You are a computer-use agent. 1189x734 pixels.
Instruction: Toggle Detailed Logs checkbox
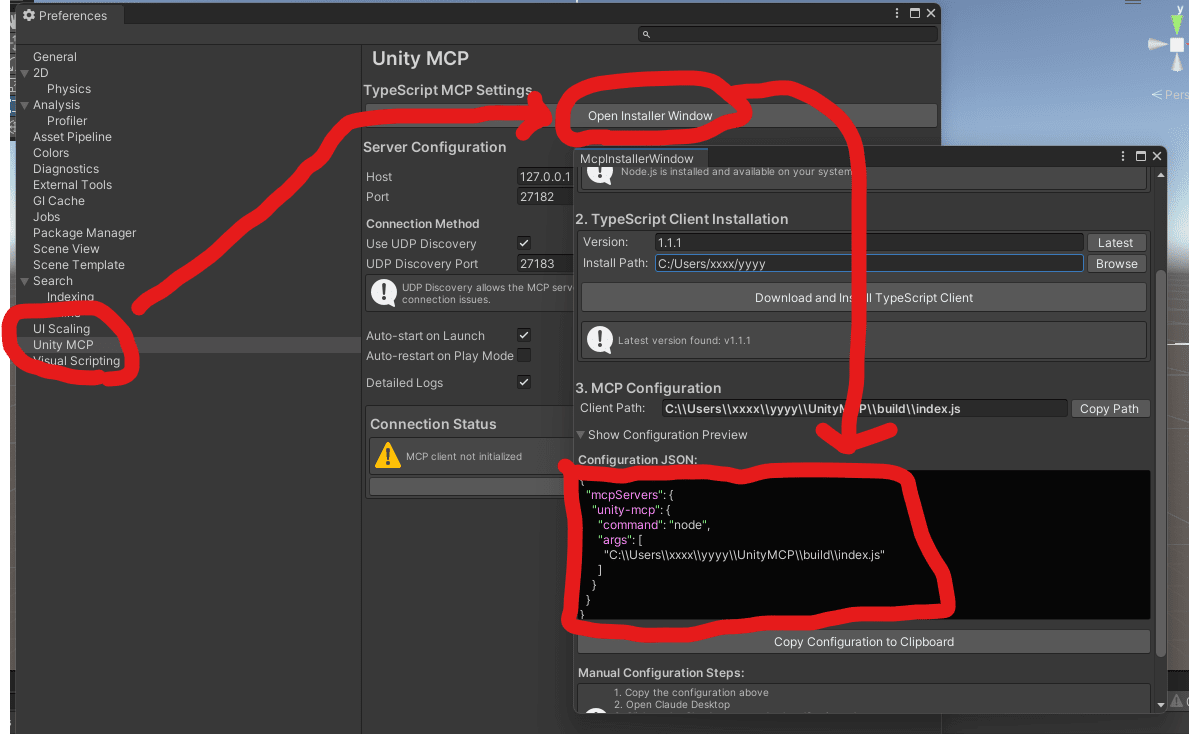tap(524, 381)
